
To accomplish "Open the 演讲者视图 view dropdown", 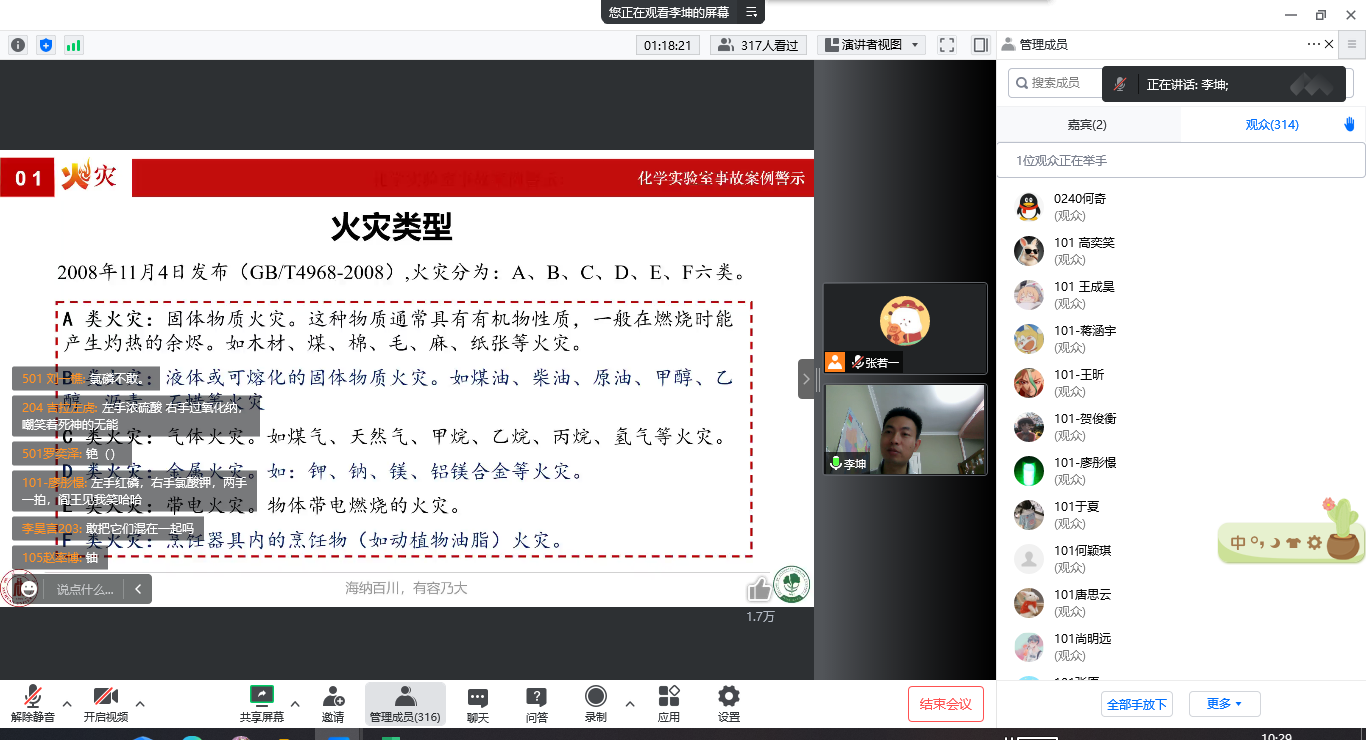I will [871, 45].
